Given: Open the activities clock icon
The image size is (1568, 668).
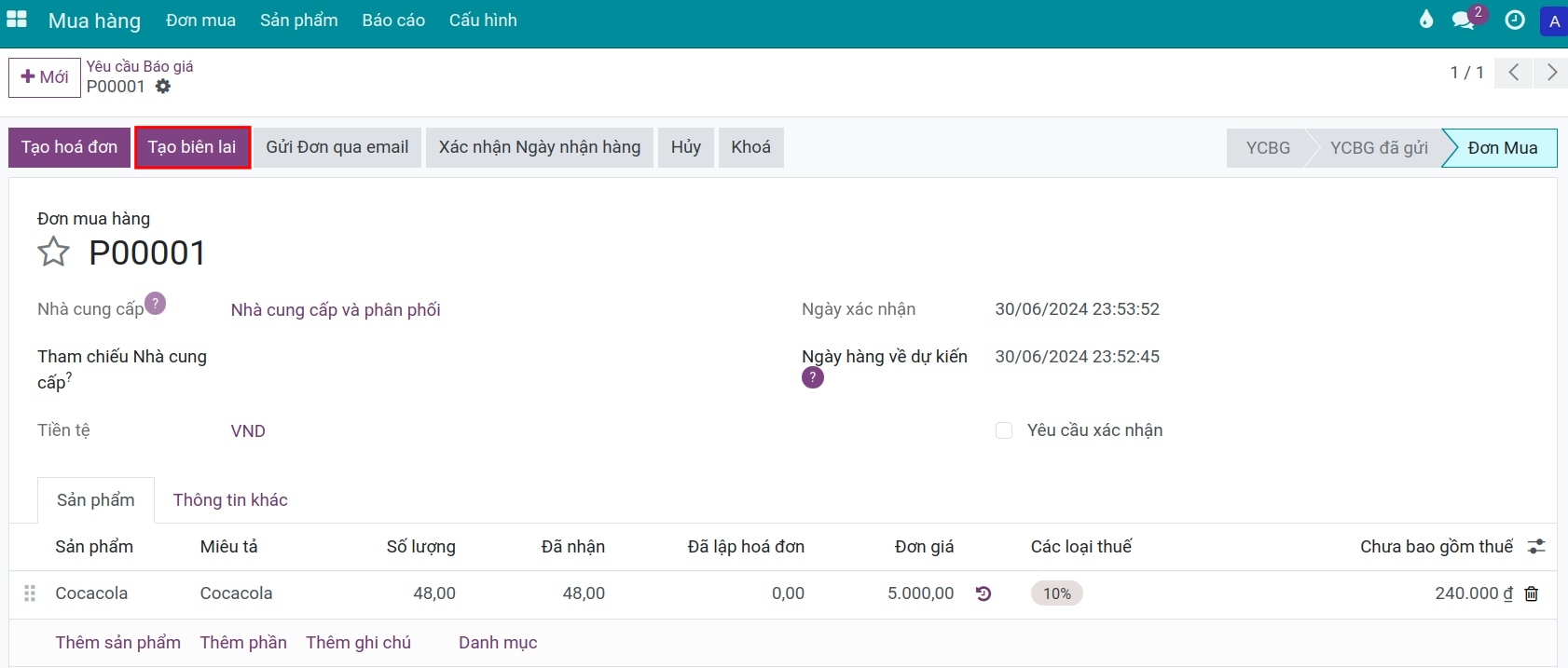Looking at the screenshot, I should click(1515, 20).
